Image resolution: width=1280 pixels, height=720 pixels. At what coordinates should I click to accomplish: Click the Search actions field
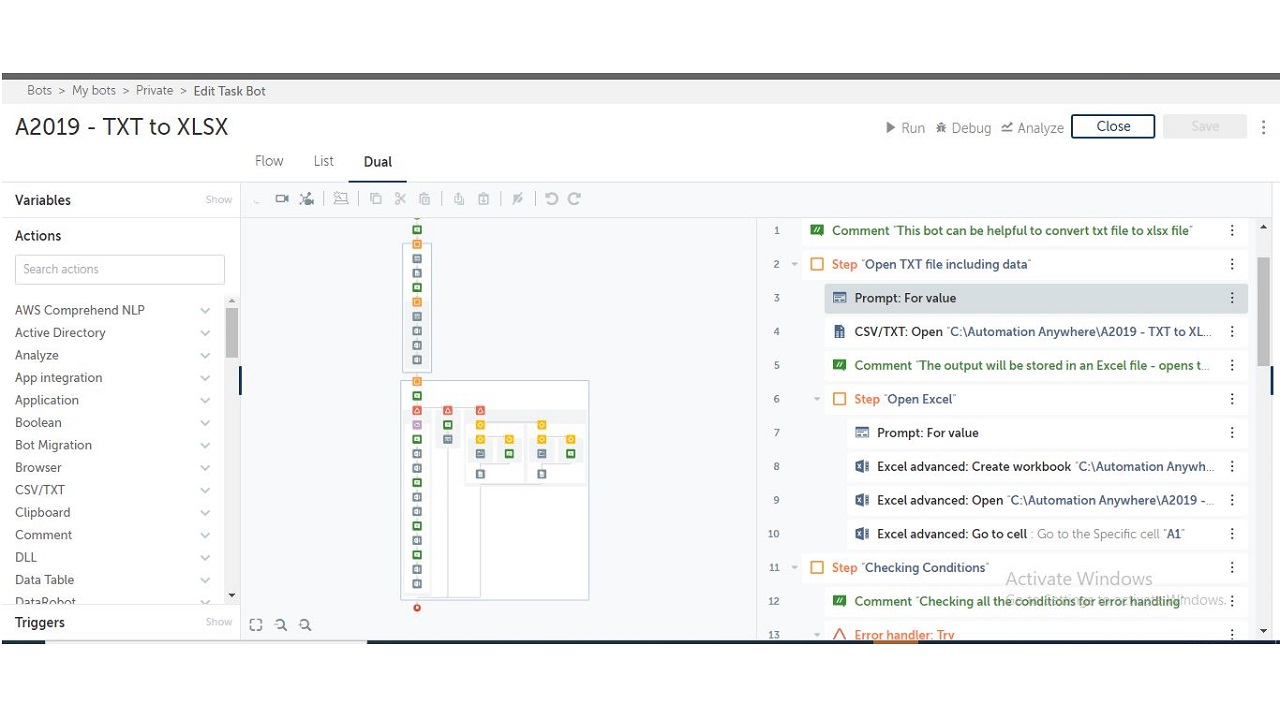click(120, 269)
